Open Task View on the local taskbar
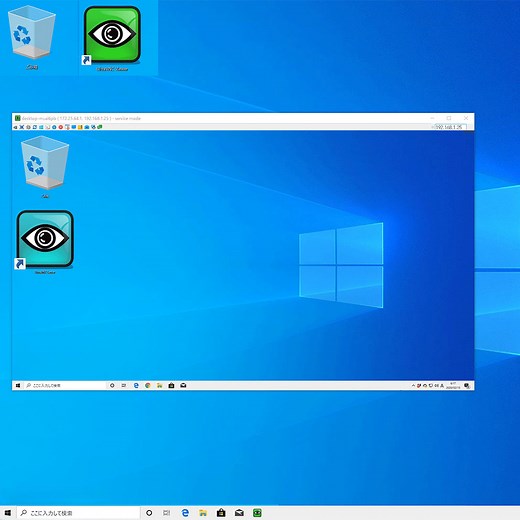The image size is (520, 520). pyautogui.click(x=166, y=513)
